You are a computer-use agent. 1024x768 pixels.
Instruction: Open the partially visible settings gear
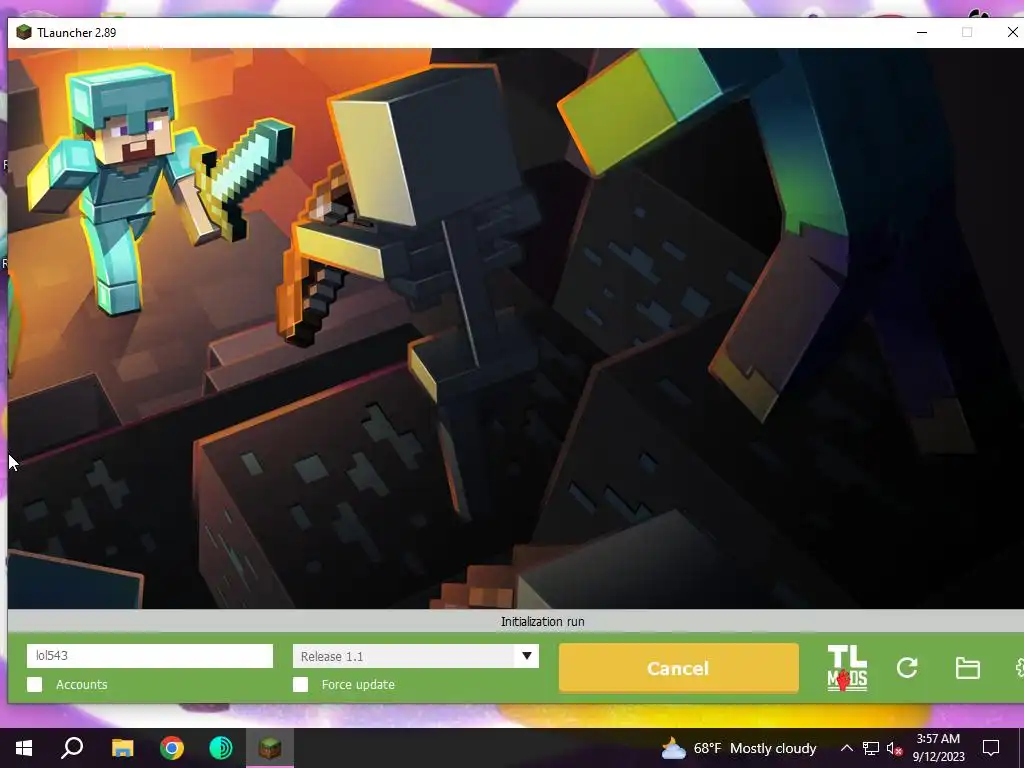pos(1019,668)
